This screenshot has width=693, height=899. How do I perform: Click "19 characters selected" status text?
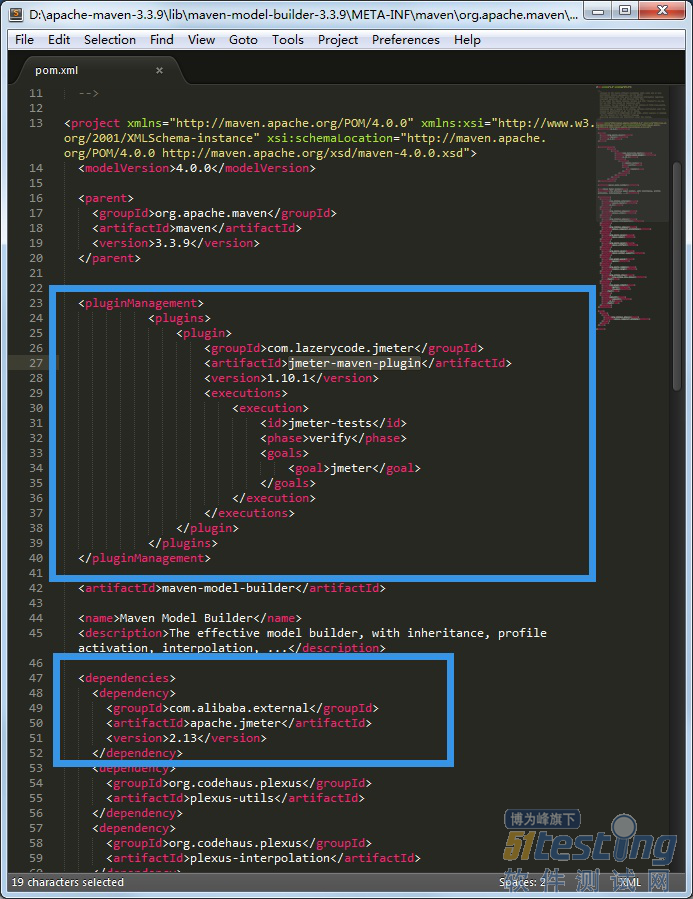click(68, 882)
